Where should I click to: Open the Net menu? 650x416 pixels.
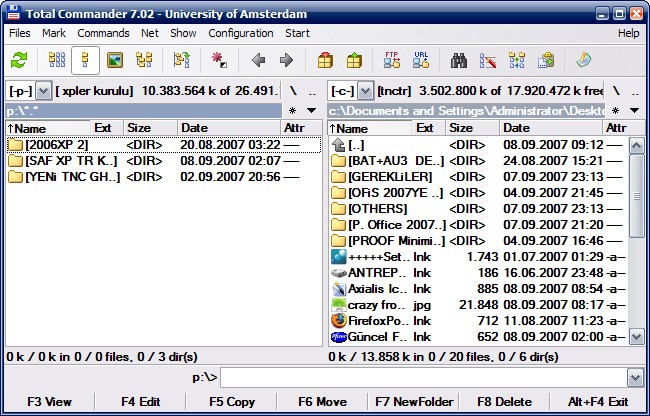coord(150,33)
